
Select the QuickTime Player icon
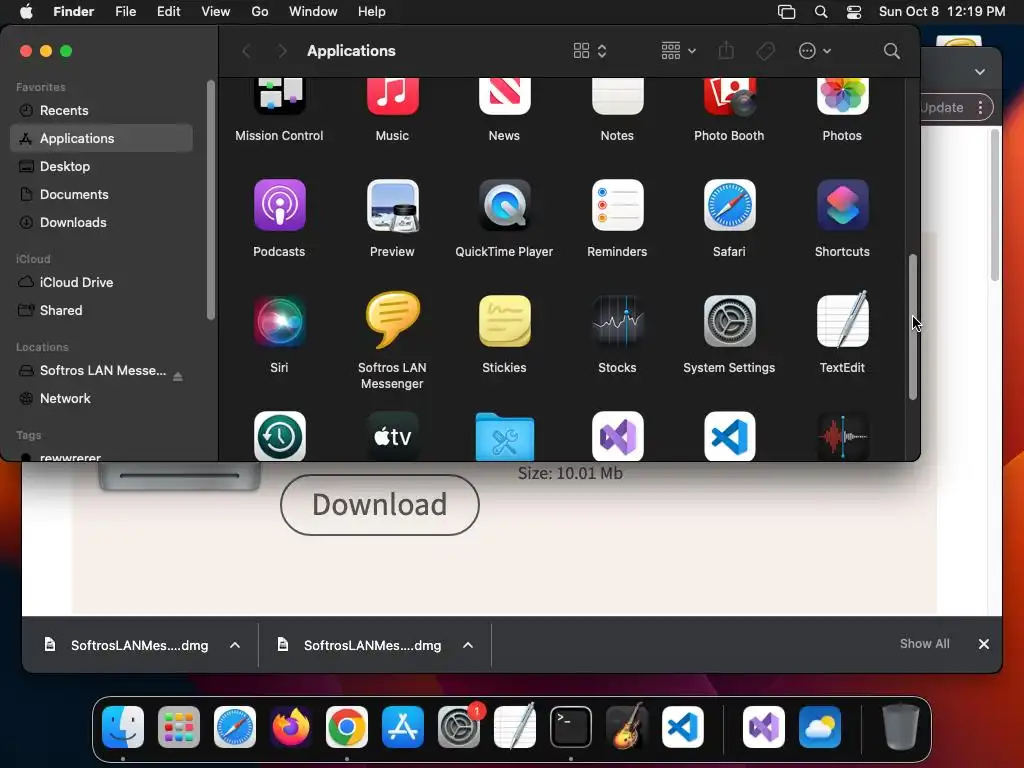point(505,205)
